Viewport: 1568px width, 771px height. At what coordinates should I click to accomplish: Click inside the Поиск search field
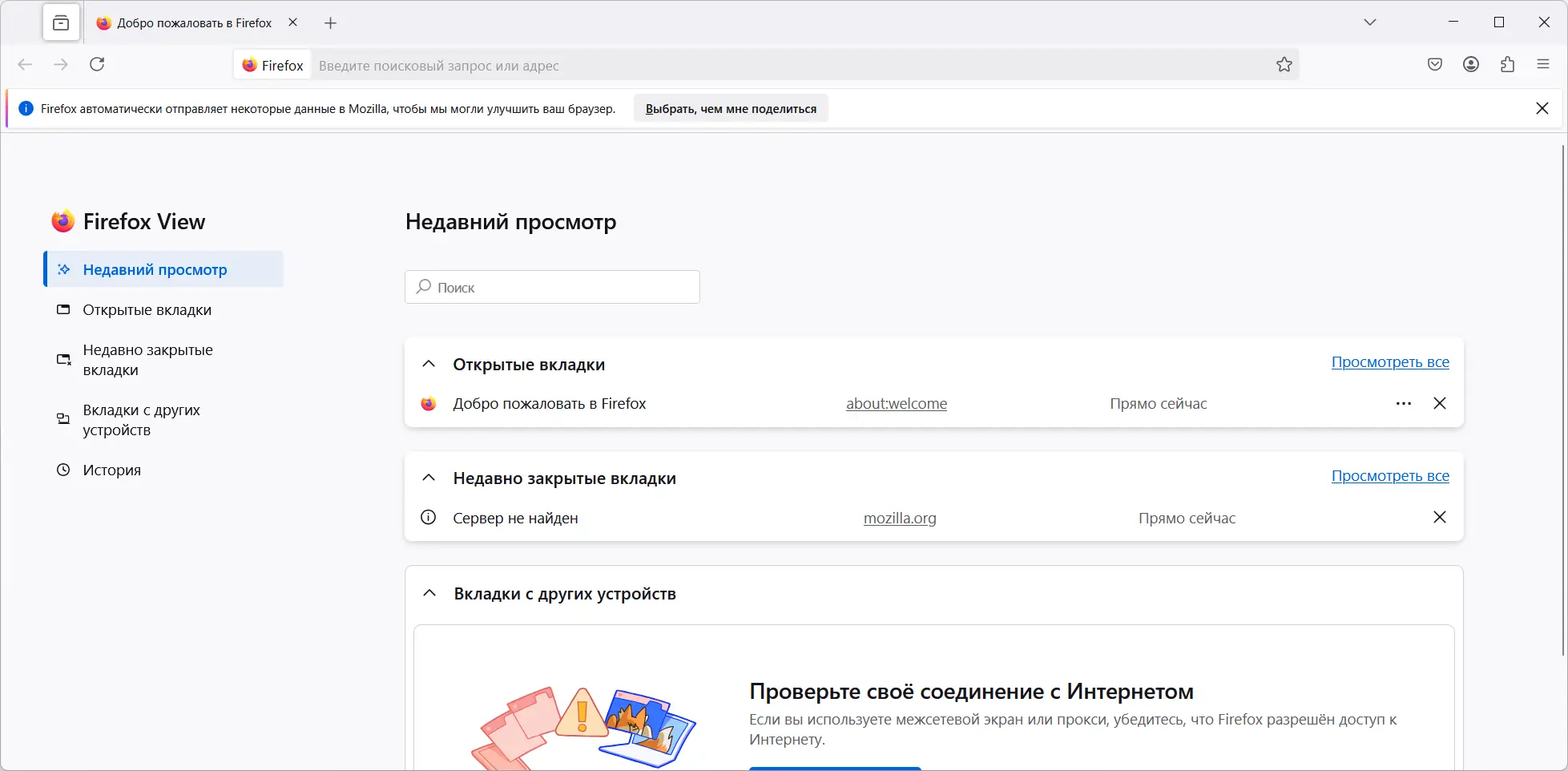[x=551, y=287]
